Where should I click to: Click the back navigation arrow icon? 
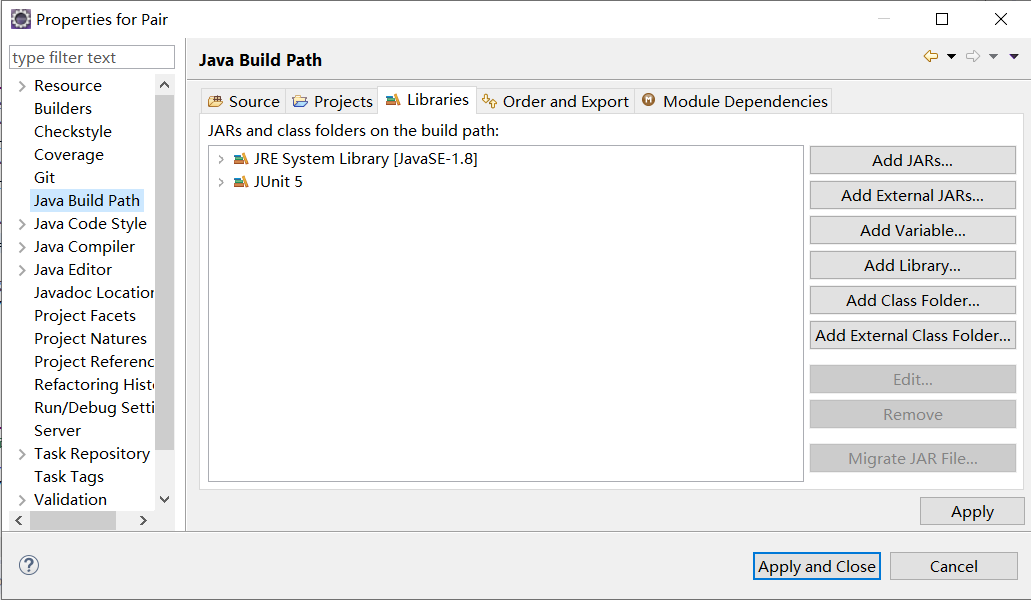click(x=931, y=57)
